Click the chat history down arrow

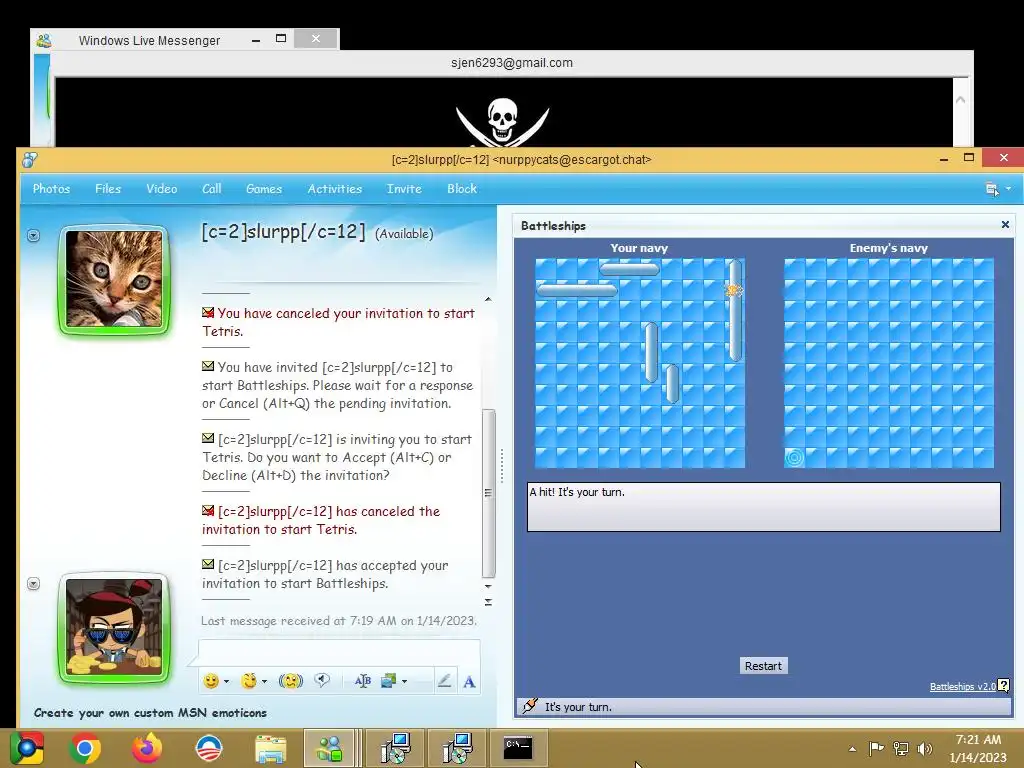tap(488, 586)
